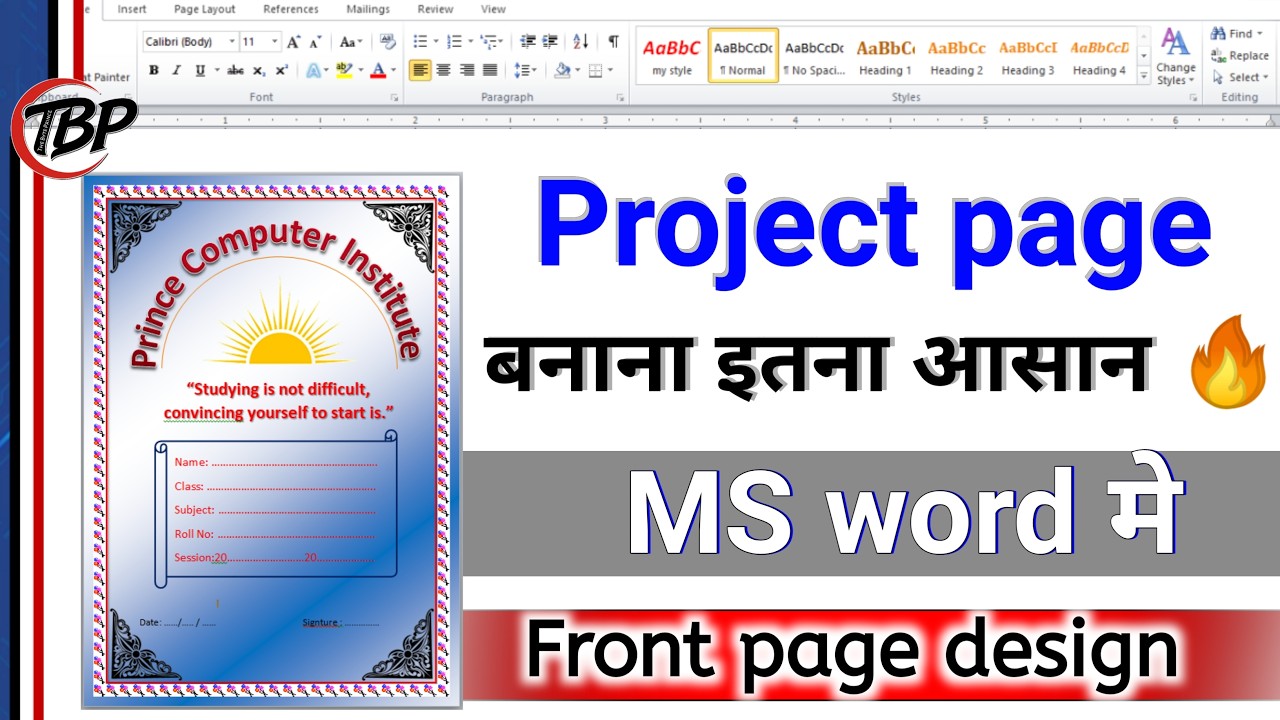Screen dimensions: 1280x720
Task: Open font color dropdown arrow
Action: pyautogui.click(x=392, y=70)
